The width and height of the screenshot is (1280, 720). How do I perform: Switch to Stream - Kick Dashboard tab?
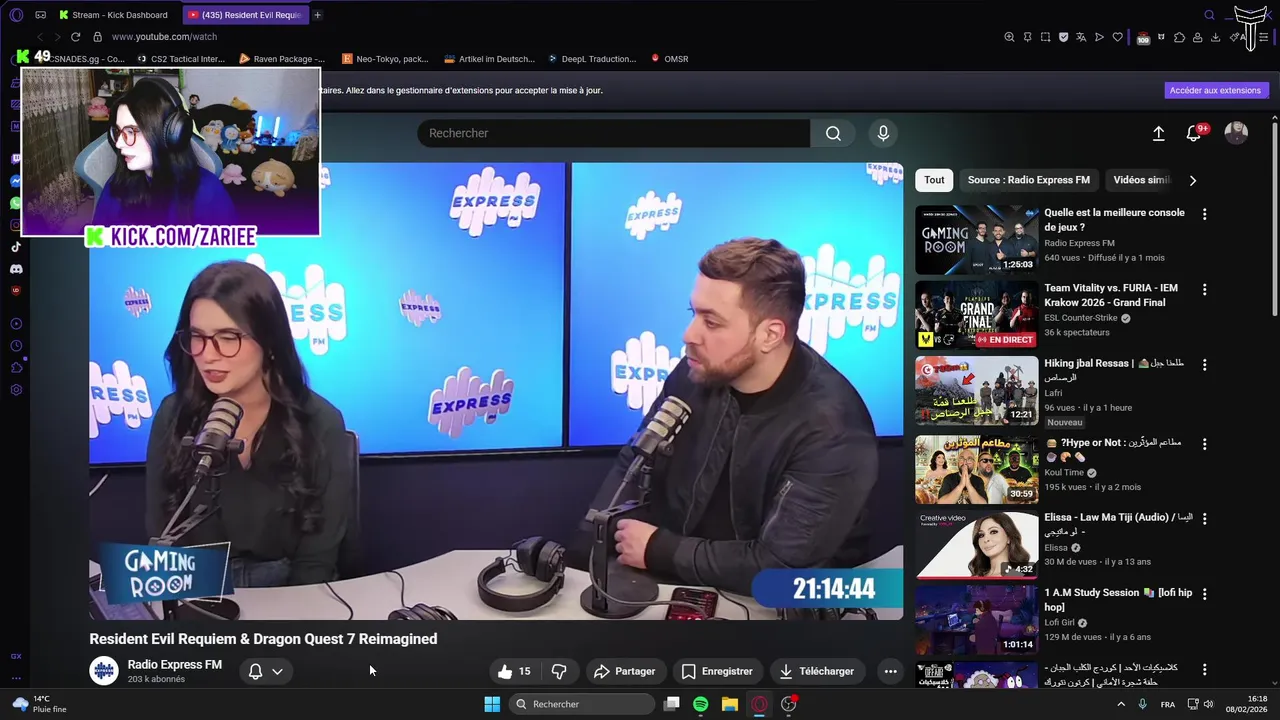(113, 15)
